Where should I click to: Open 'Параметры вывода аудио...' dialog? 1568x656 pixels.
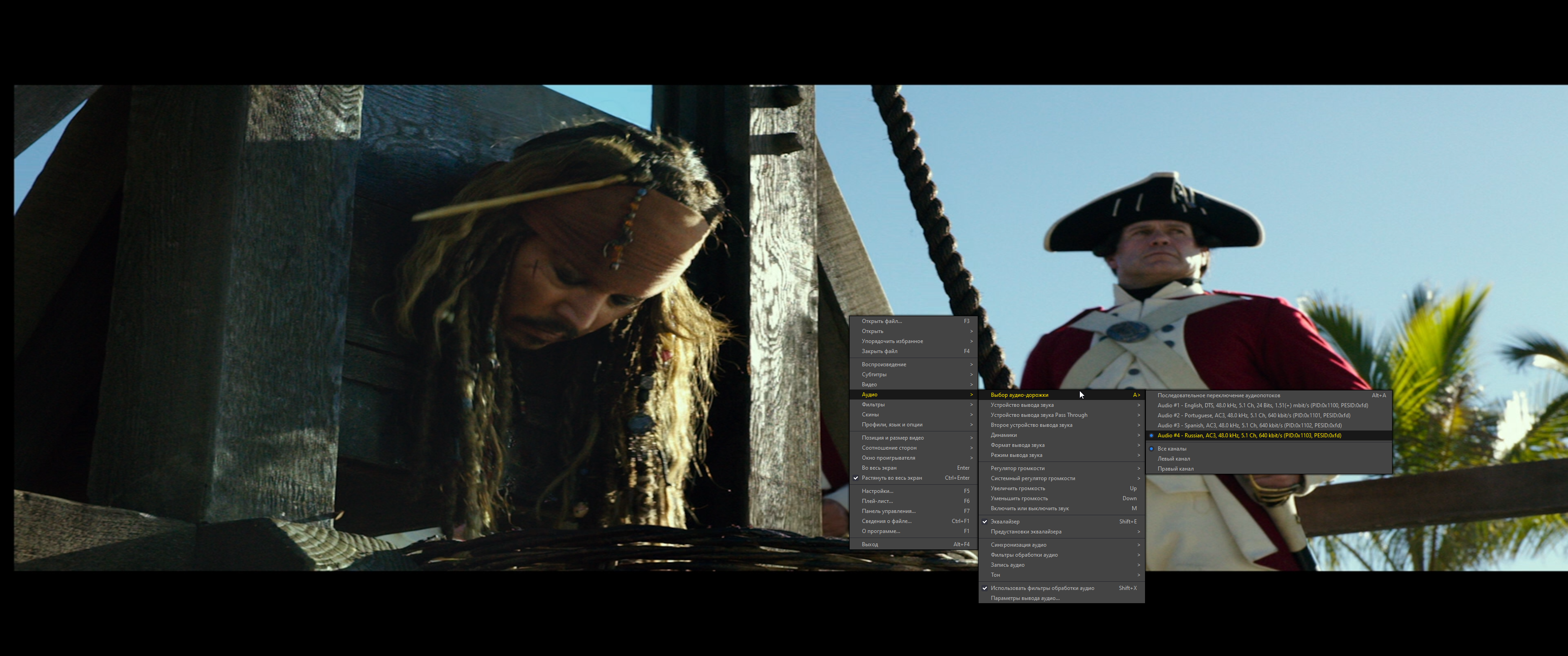click(1025, 598)
